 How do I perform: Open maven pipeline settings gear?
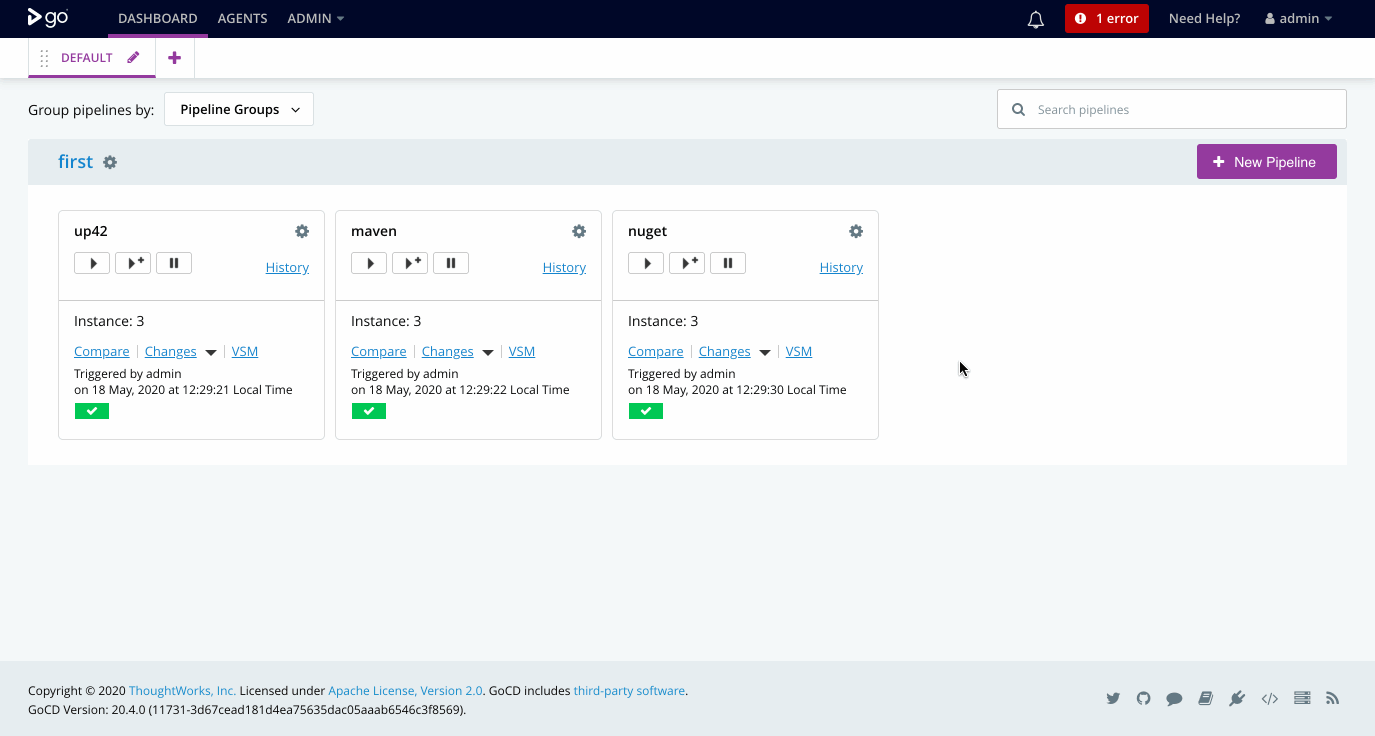click(579, 231)
